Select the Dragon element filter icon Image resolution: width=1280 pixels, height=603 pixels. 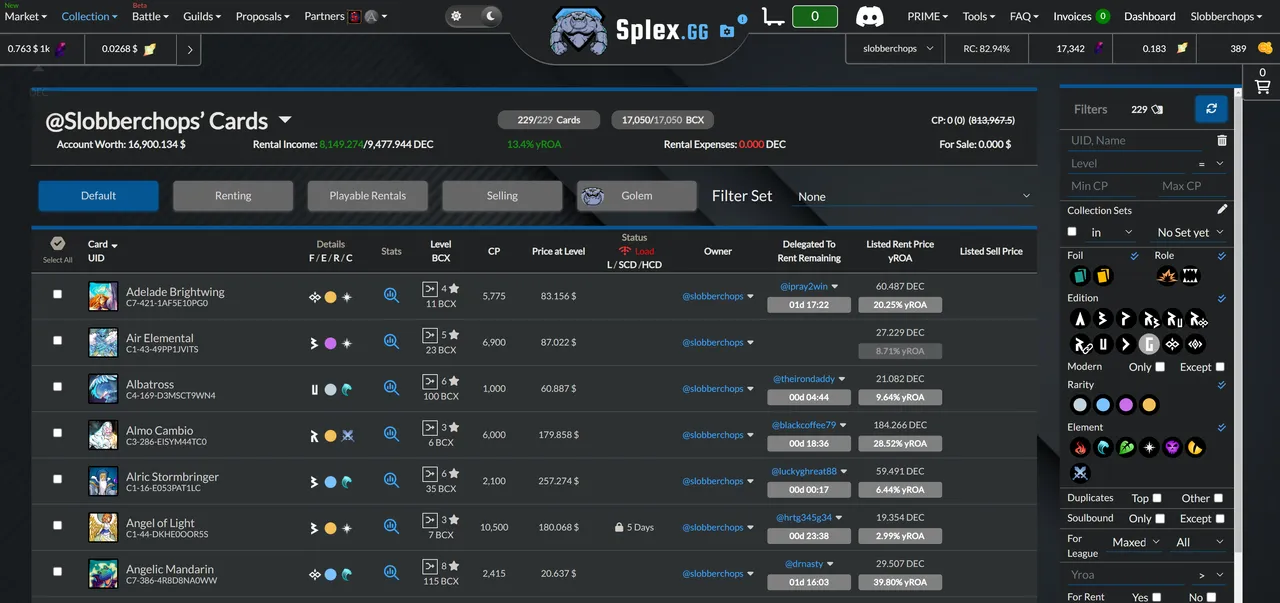[1195, 447]
